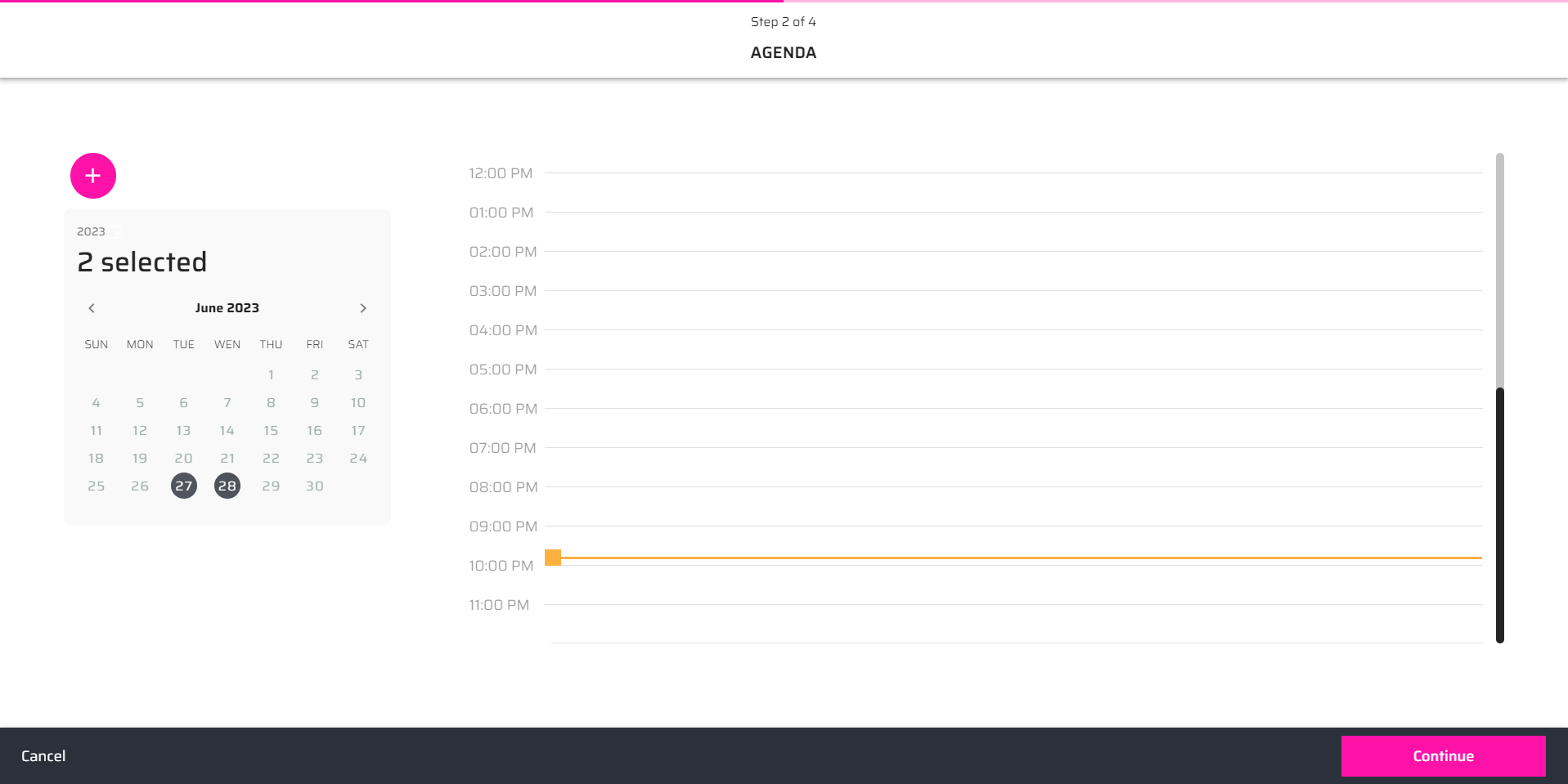
Task: Open the 2023 year selector
Action: [x=91, y=231]
